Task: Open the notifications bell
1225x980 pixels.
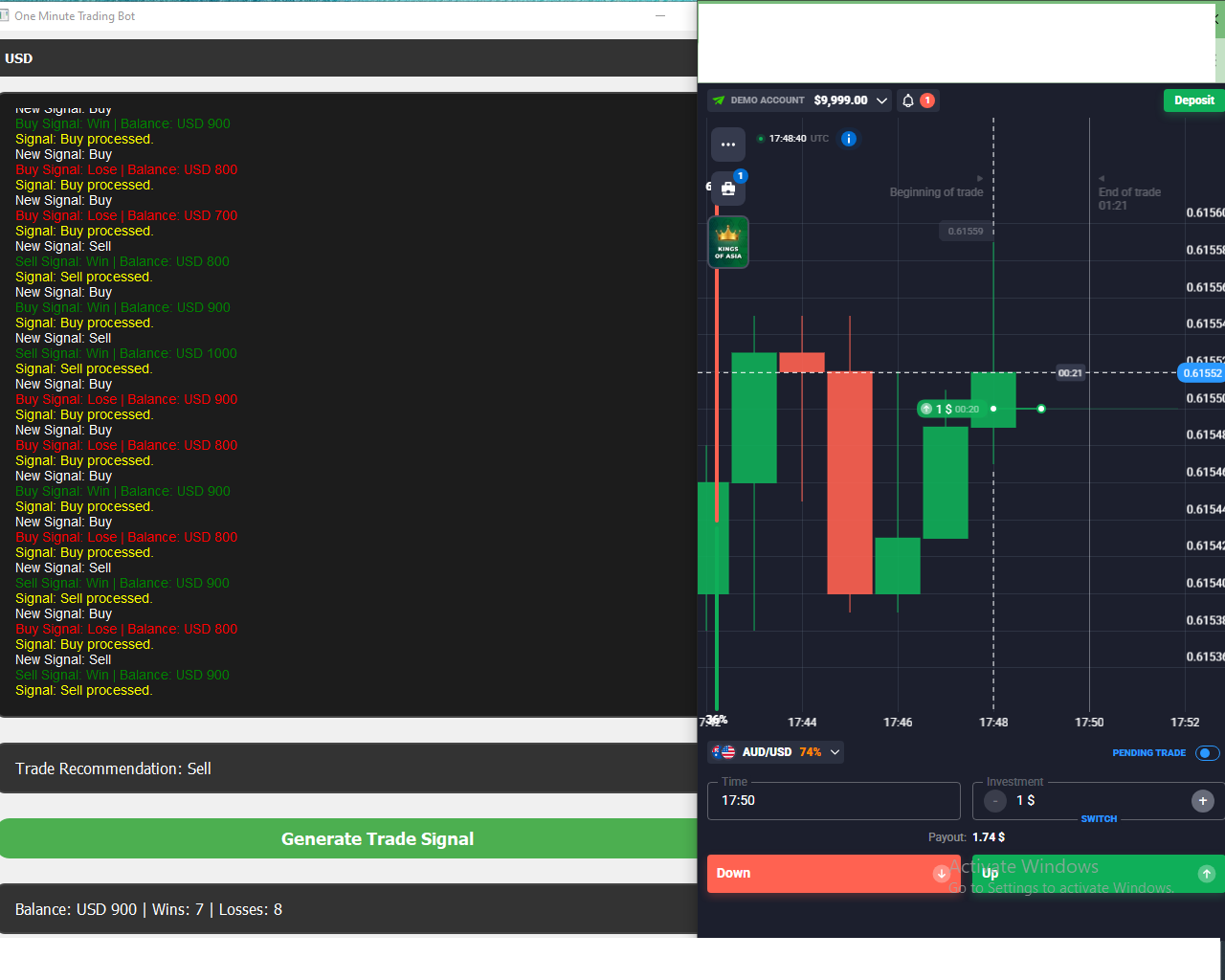Action: 906,100
